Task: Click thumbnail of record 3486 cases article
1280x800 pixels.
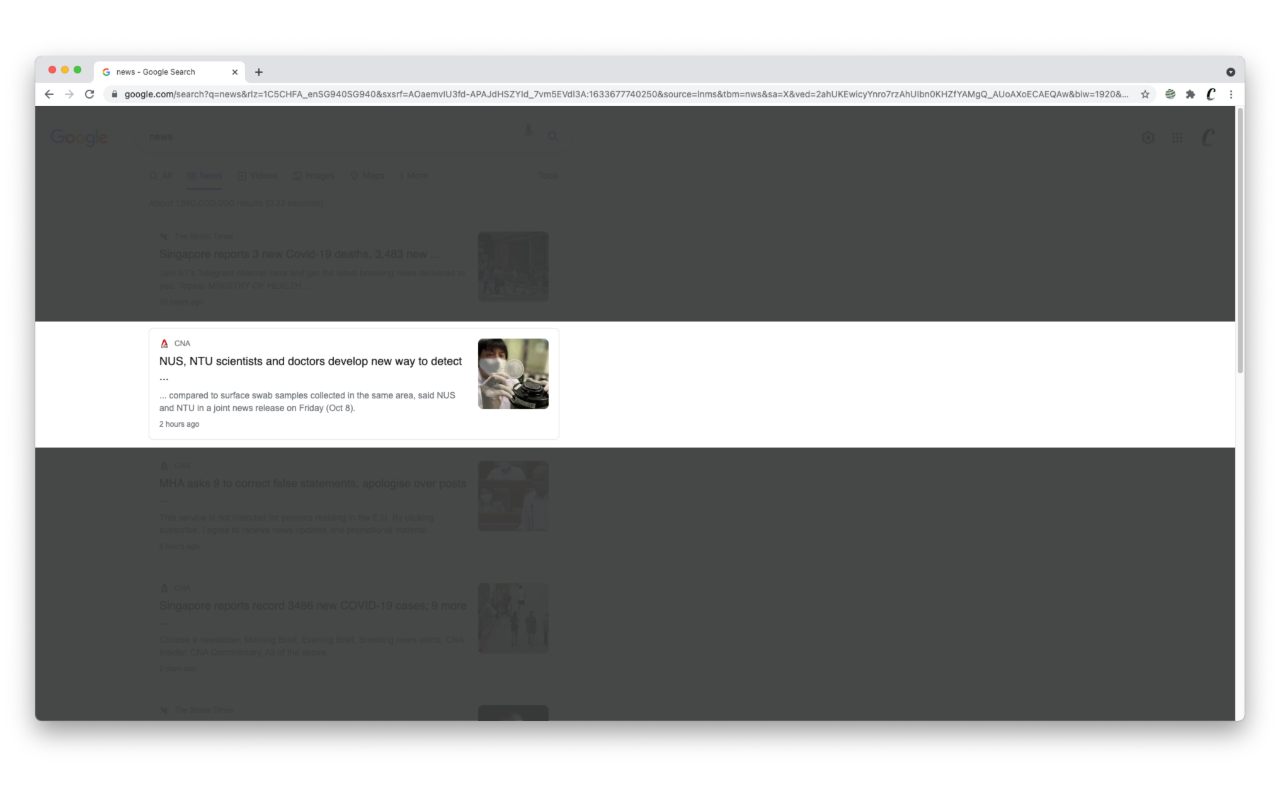Action: coord(513,618)
